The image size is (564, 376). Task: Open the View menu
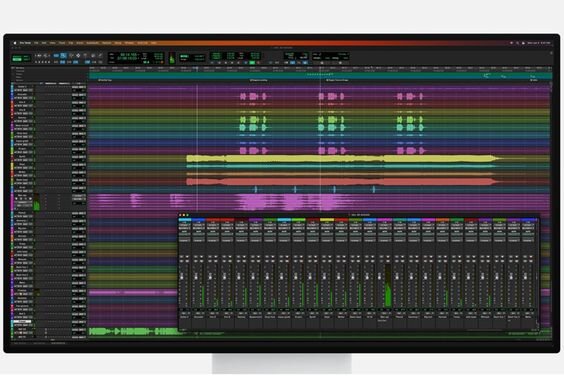point(53,43)
